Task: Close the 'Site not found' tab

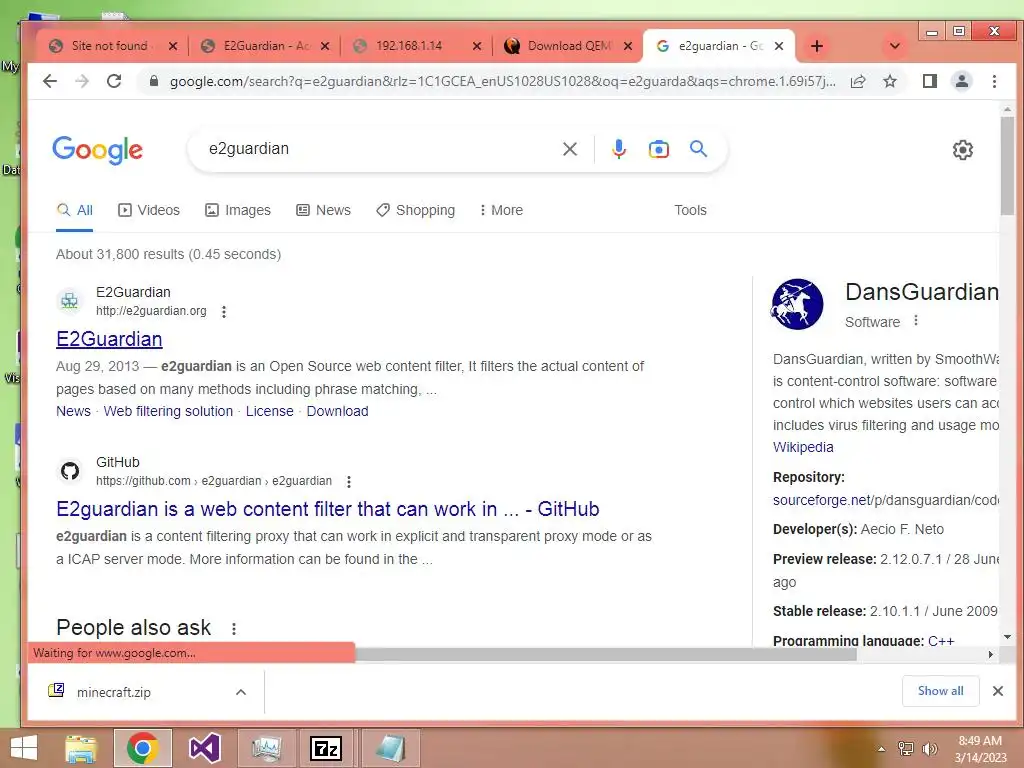Action: (172, 46)
